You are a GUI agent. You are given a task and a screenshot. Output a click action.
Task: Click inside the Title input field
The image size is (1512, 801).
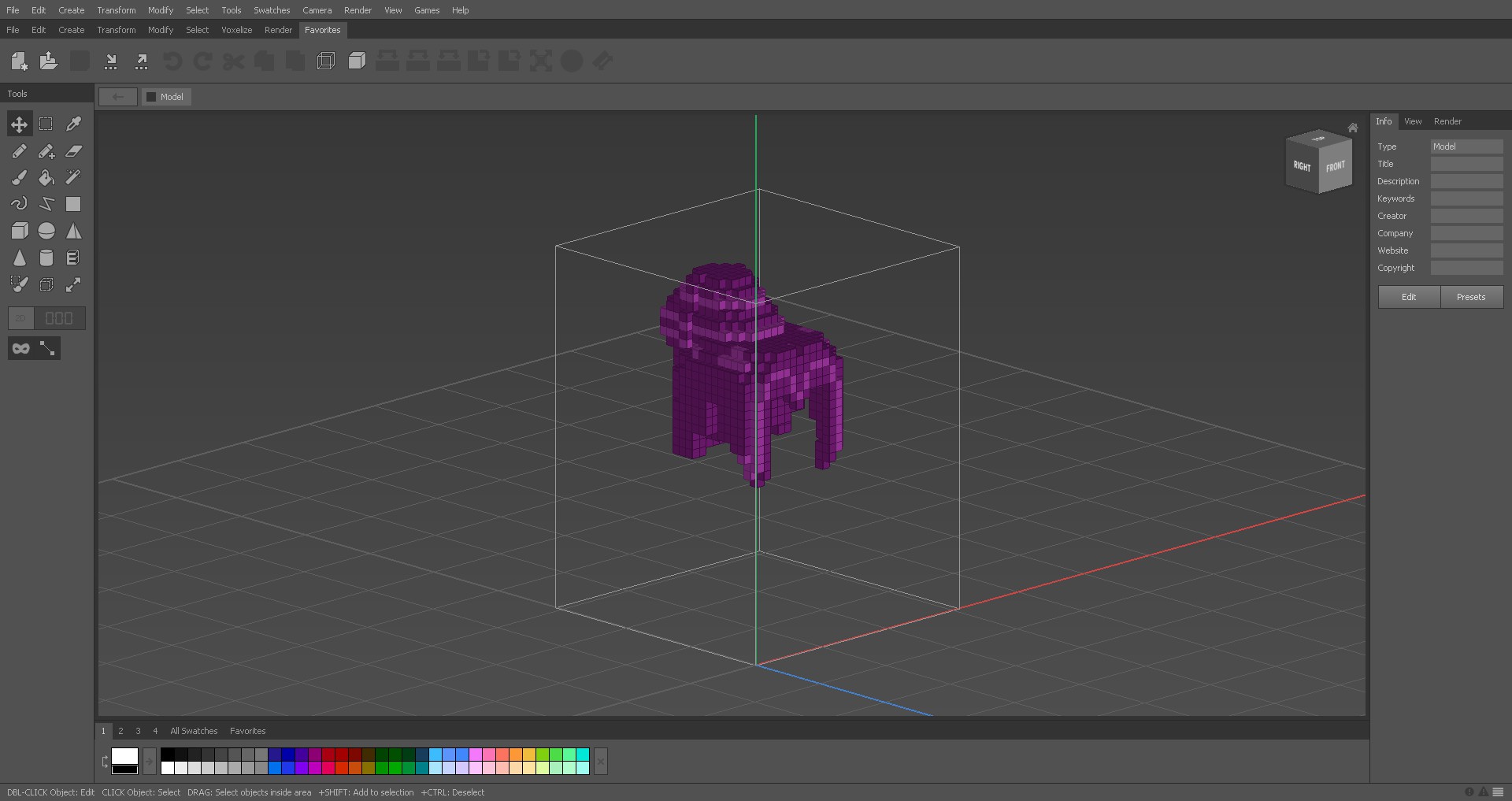[1466, 164]
